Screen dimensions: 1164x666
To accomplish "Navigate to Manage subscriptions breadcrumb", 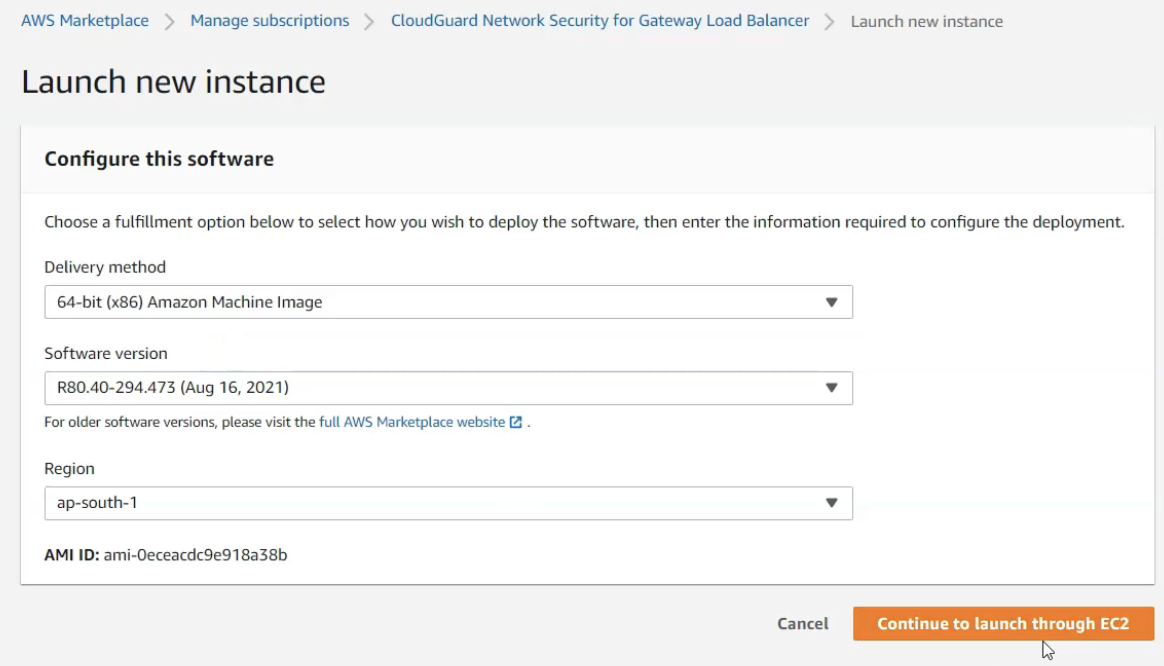I will point(270,21).
